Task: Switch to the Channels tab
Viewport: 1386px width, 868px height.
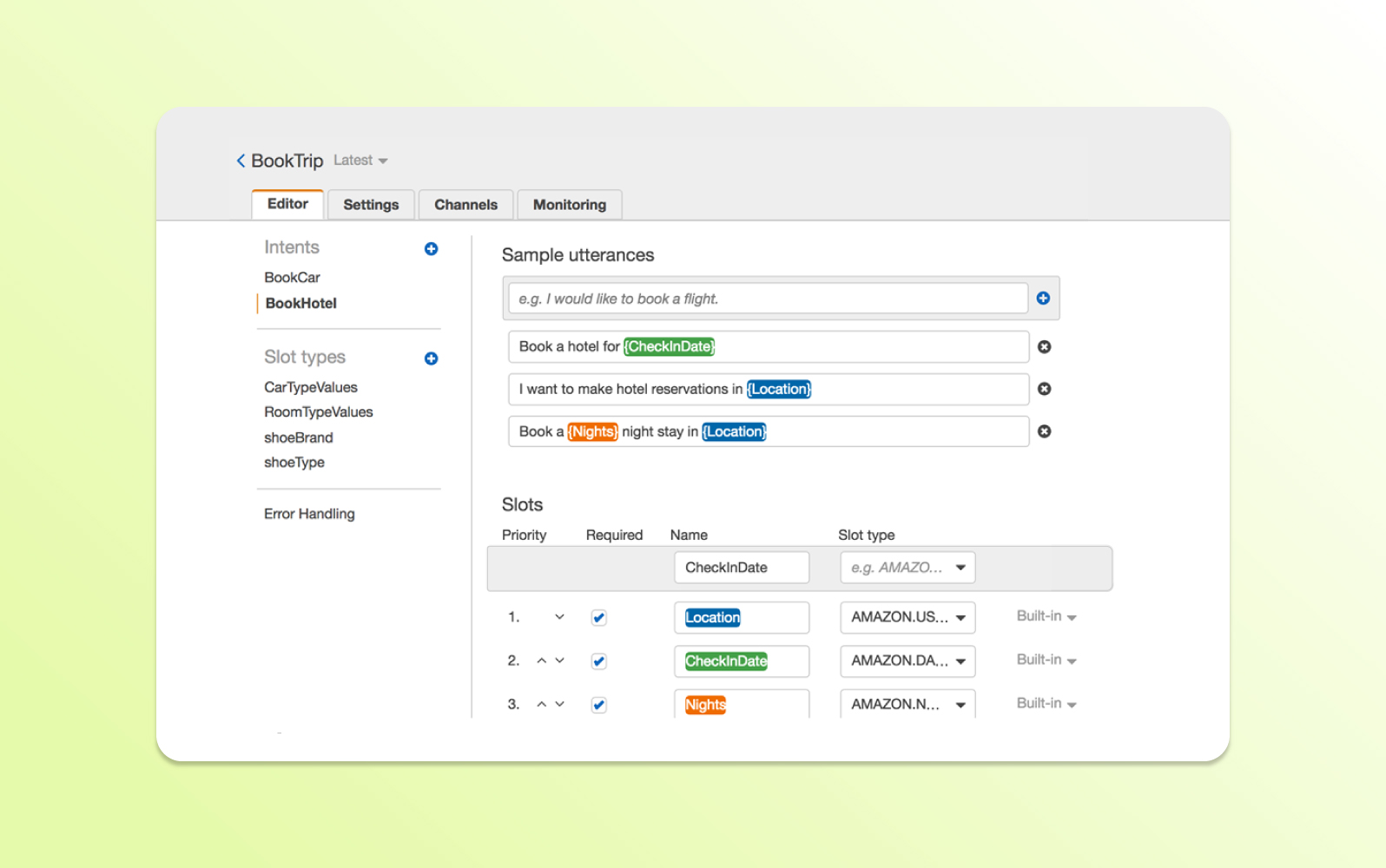Action: pyautogui.click(x=465, y=205)
